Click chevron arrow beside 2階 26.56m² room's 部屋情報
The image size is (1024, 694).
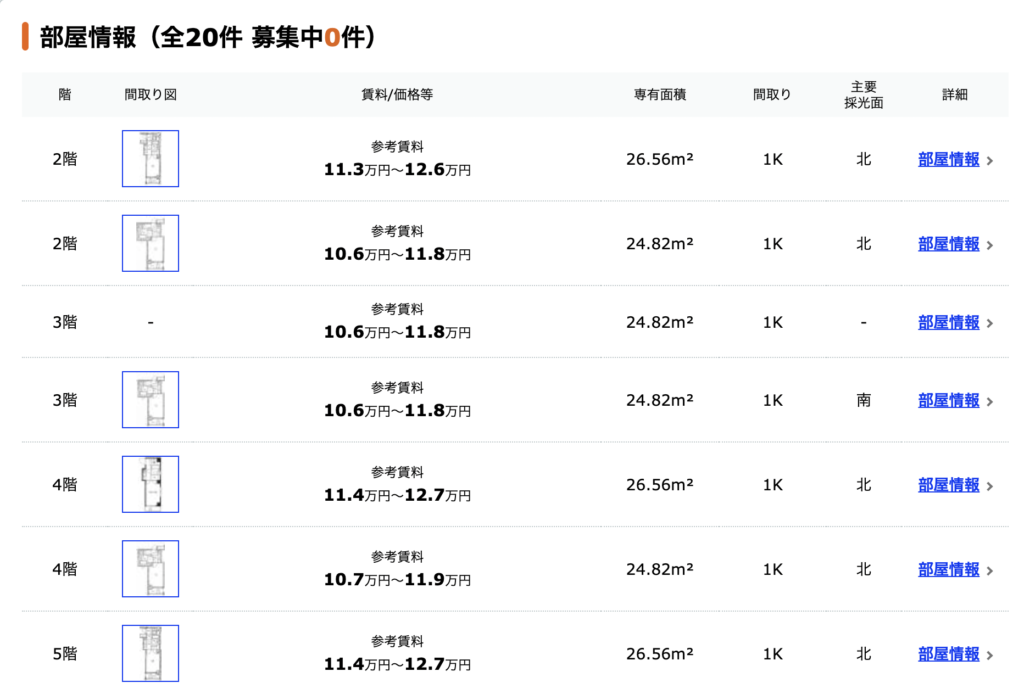coord(990,160)
